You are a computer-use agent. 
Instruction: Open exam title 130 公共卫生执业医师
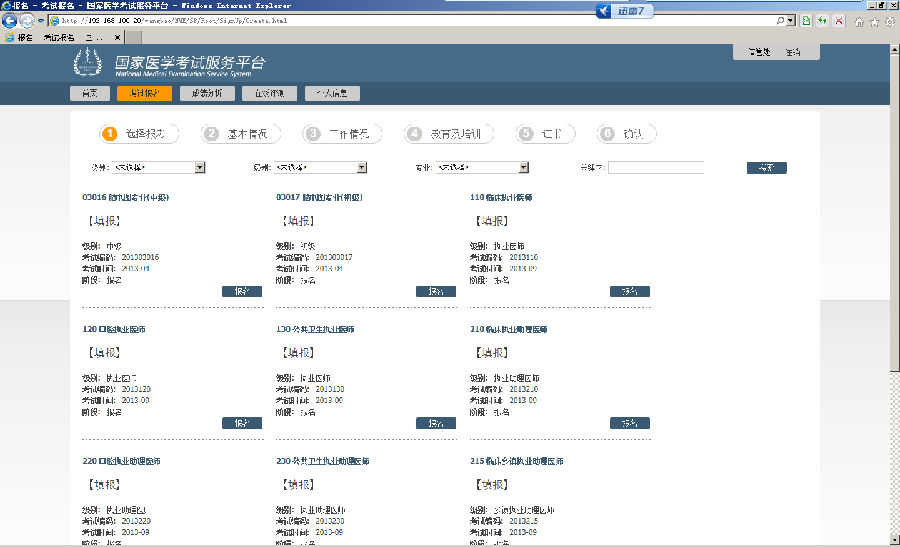315,329
